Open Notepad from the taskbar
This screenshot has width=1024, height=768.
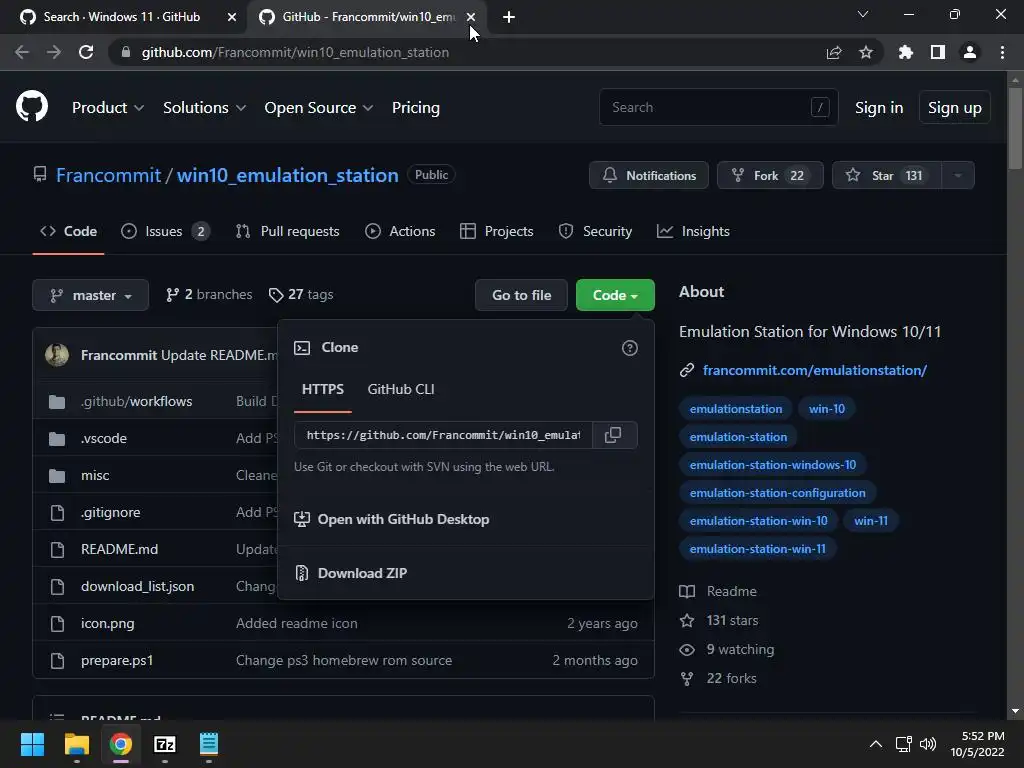[x=209, y=744]
